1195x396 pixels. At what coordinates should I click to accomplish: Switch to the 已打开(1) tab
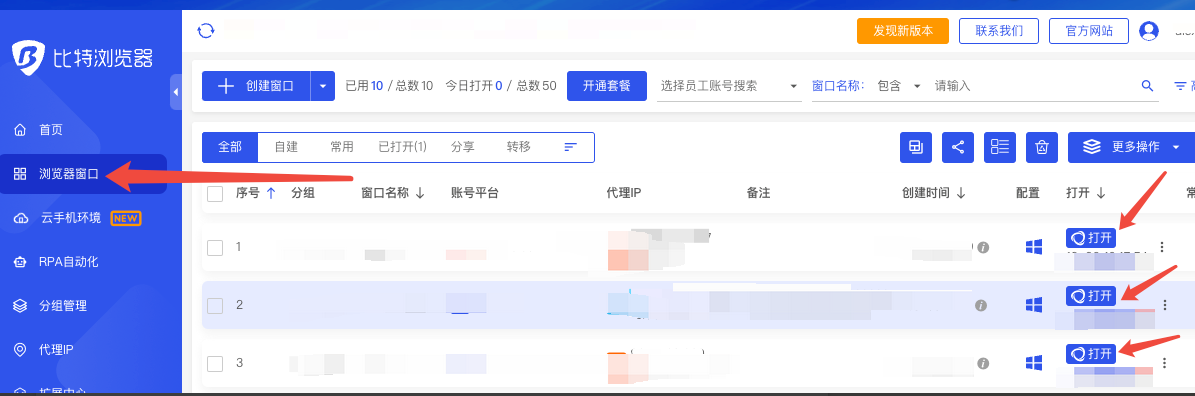(402, 147)
